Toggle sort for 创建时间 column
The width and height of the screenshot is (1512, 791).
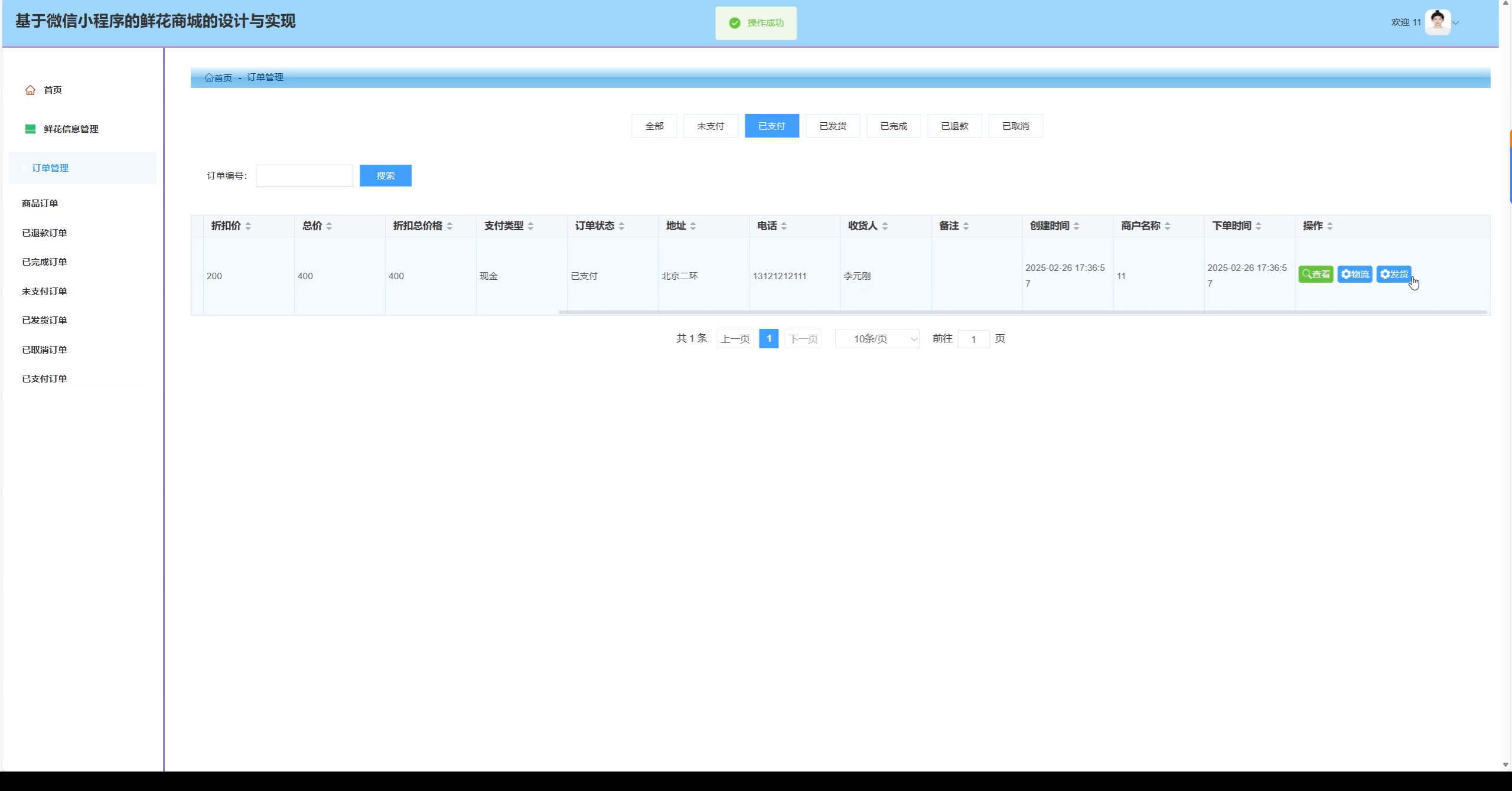(x=1076, y=226)
